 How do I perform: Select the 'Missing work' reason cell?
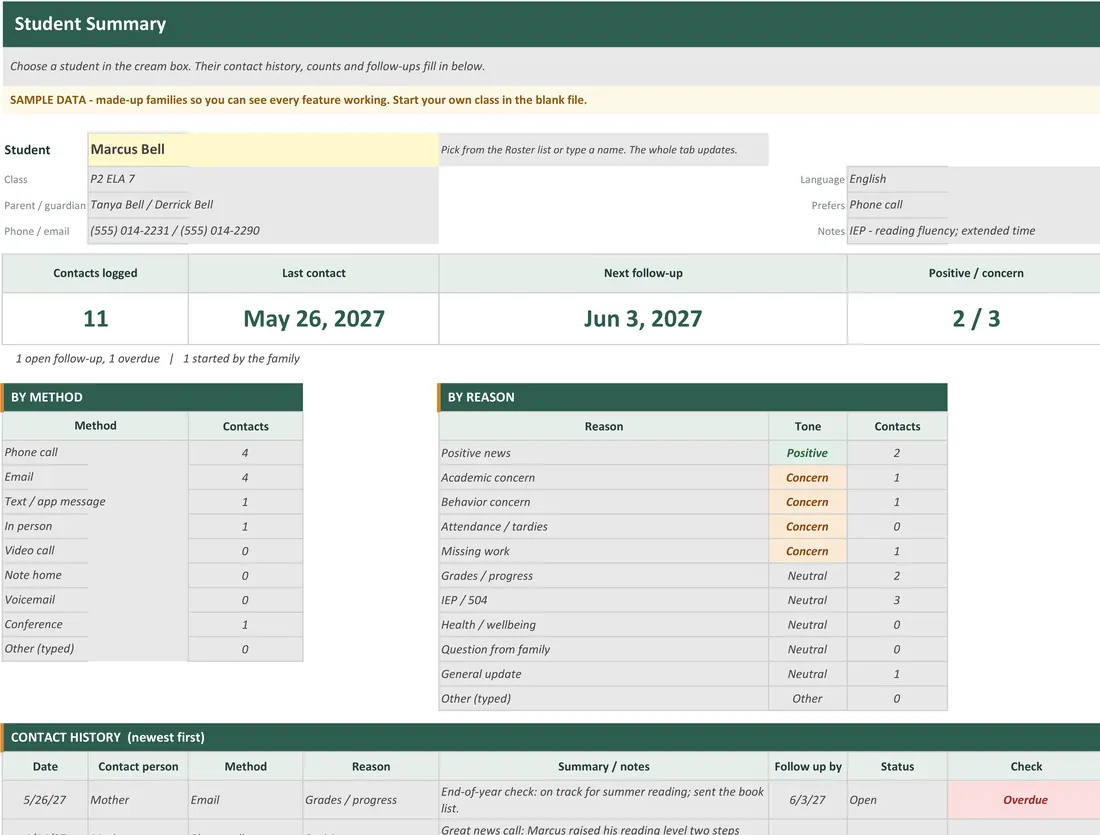pos(603,552)
